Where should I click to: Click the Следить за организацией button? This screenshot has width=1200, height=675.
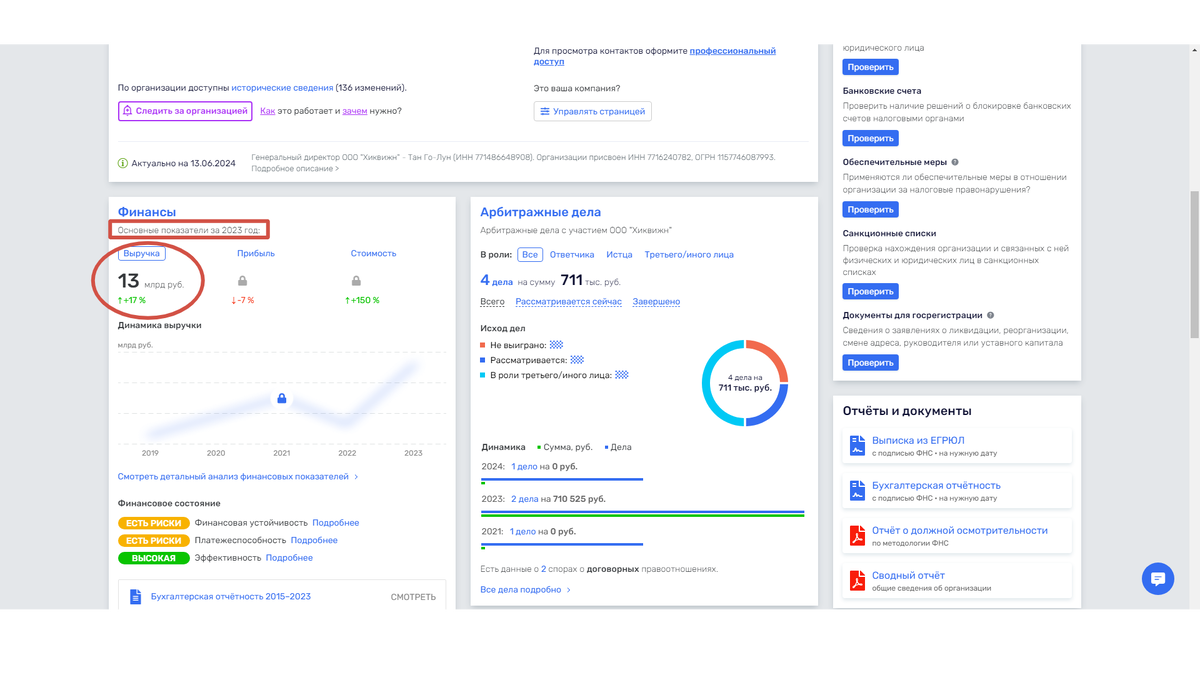[184, 111]
